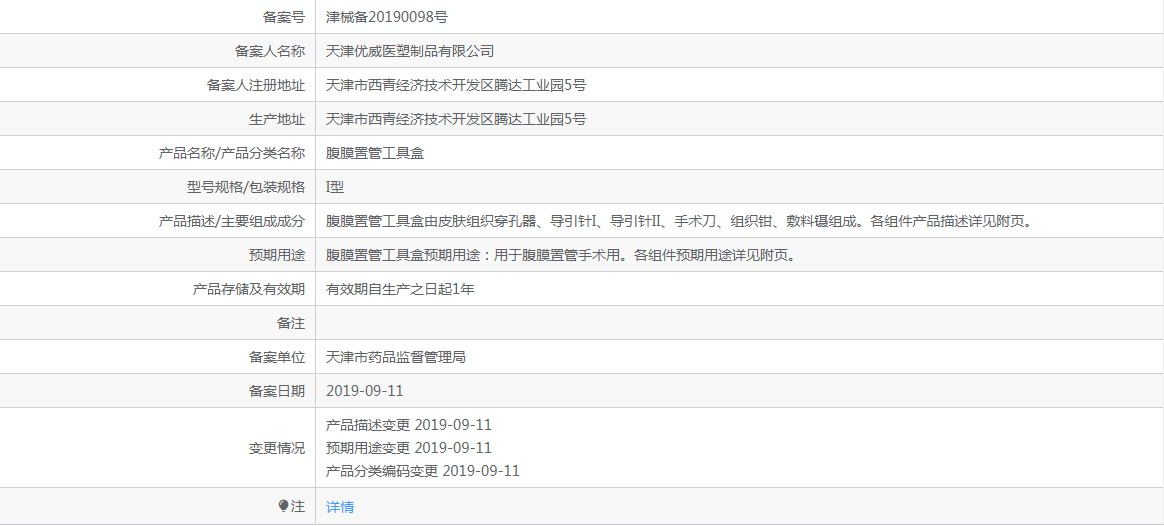Select change entry 产品描述变更 2019-09-11

coord(409,425)
